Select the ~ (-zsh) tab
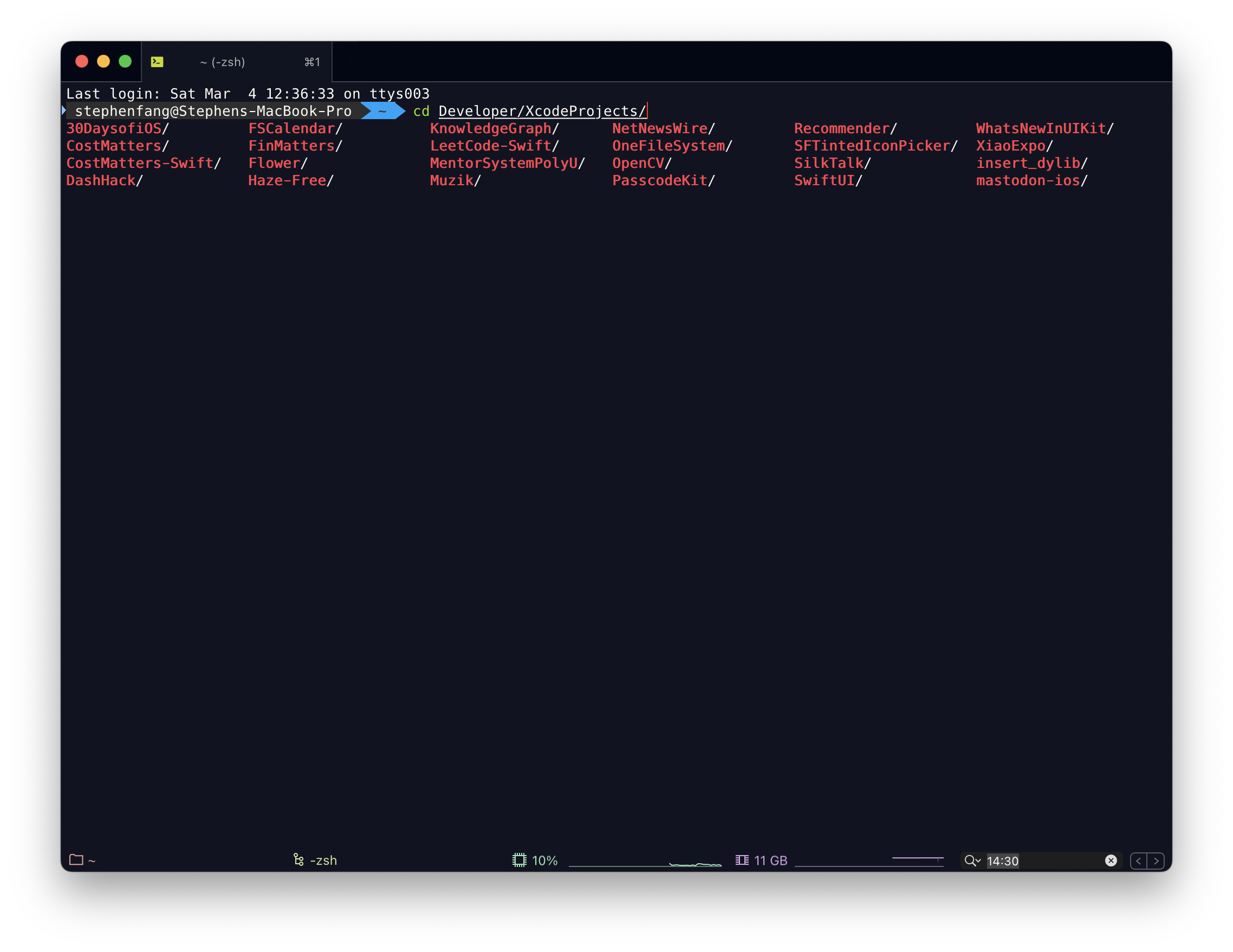This screenshot has width=1233, height=952. pos(237,62)
